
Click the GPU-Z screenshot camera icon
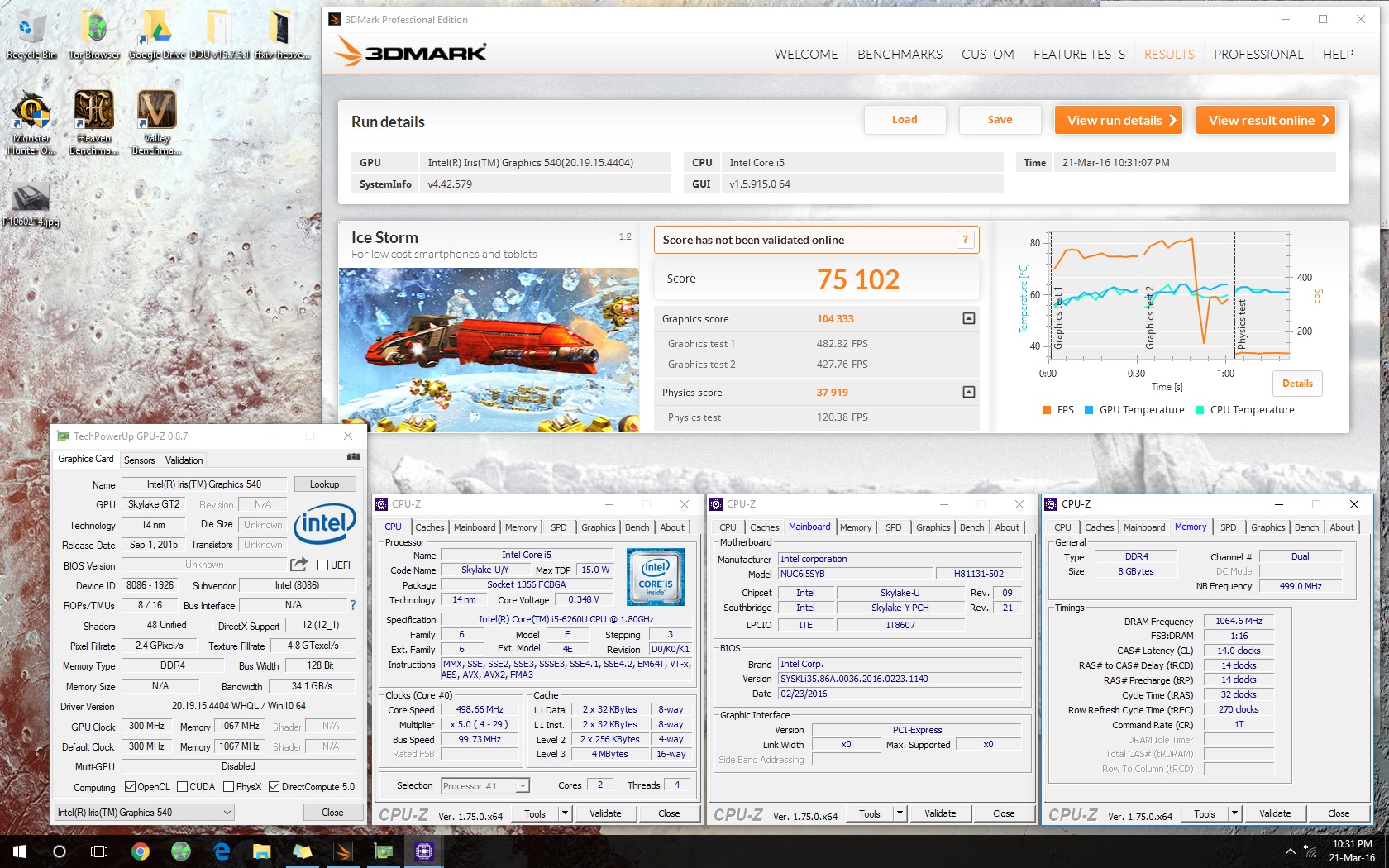pyautogui.click(x=354, y=456)
